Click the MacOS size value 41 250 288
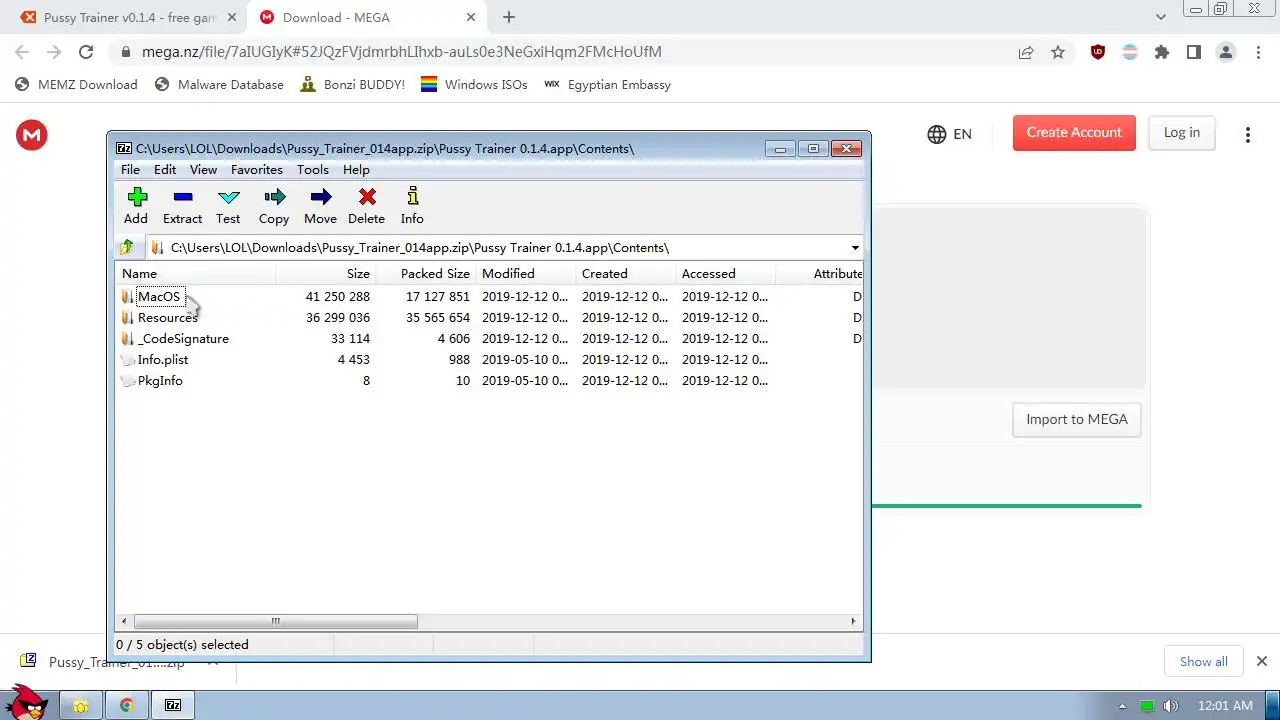This screenshot has height=720, width=1280. 338,297
